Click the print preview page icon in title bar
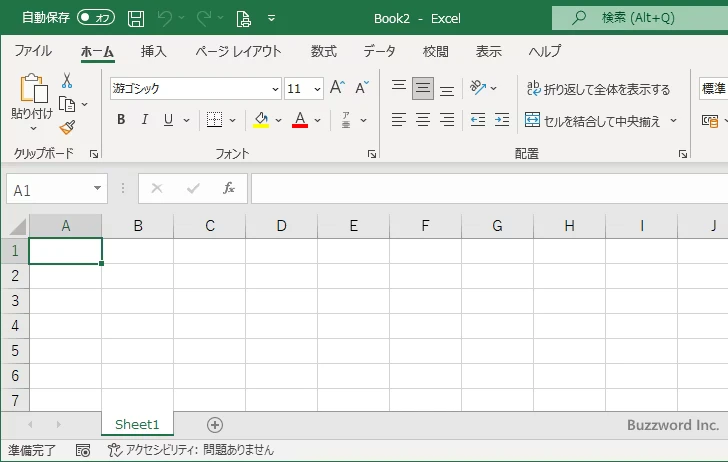The height and width of the screenshot is (462, 728). 243,19
